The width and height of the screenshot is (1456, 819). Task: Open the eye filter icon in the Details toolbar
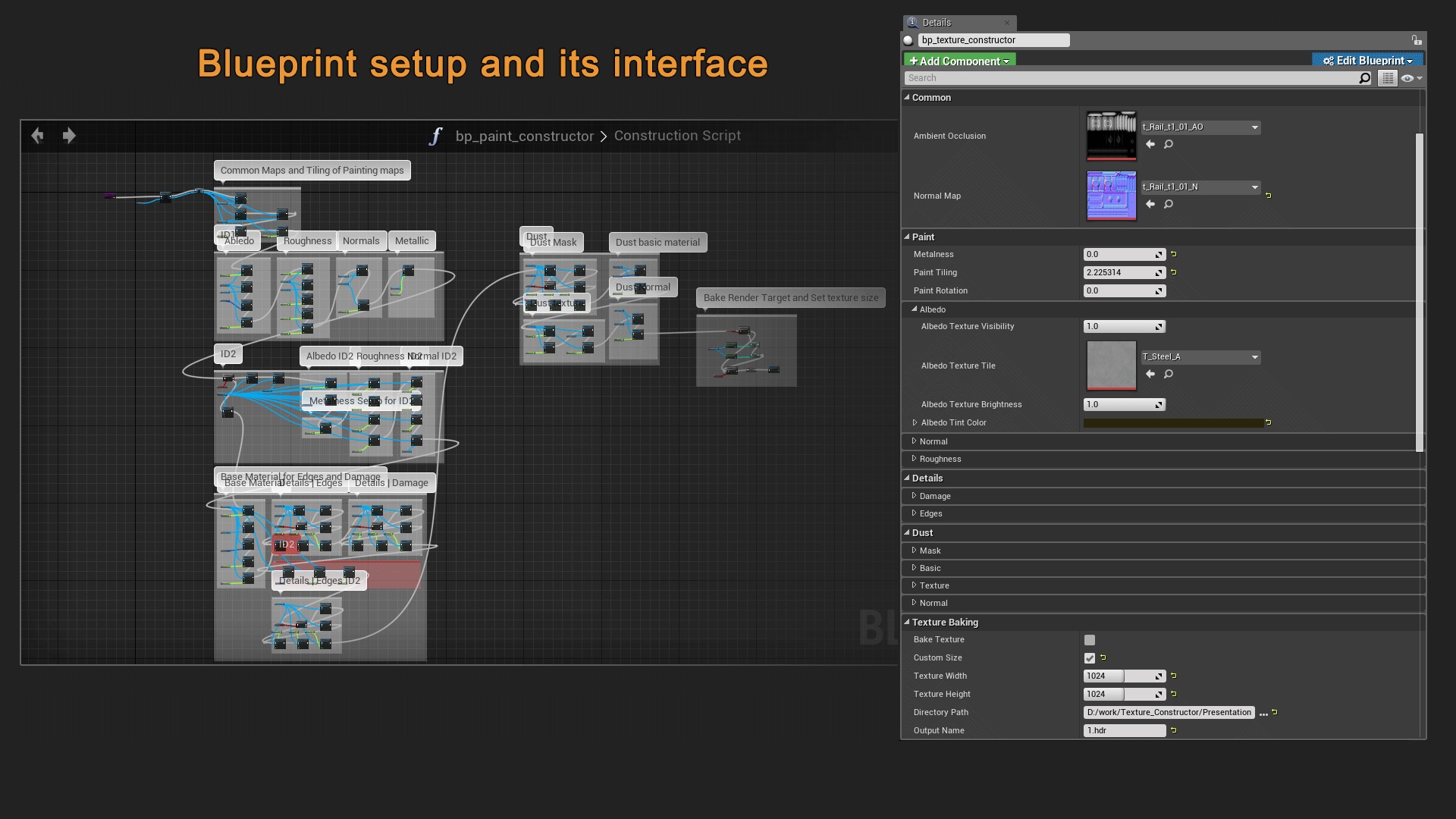pos(1408,77)
